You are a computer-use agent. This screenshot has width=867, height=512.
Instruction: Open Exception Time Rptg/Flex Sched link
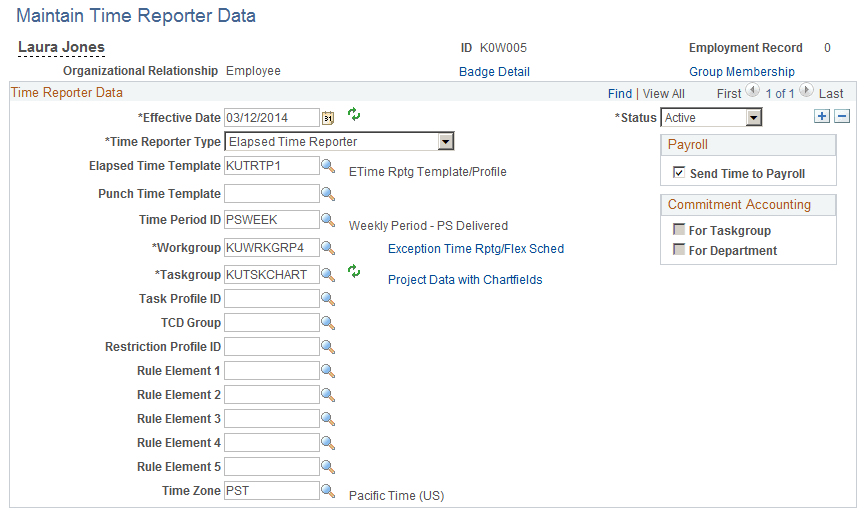[x=476, y=249]
